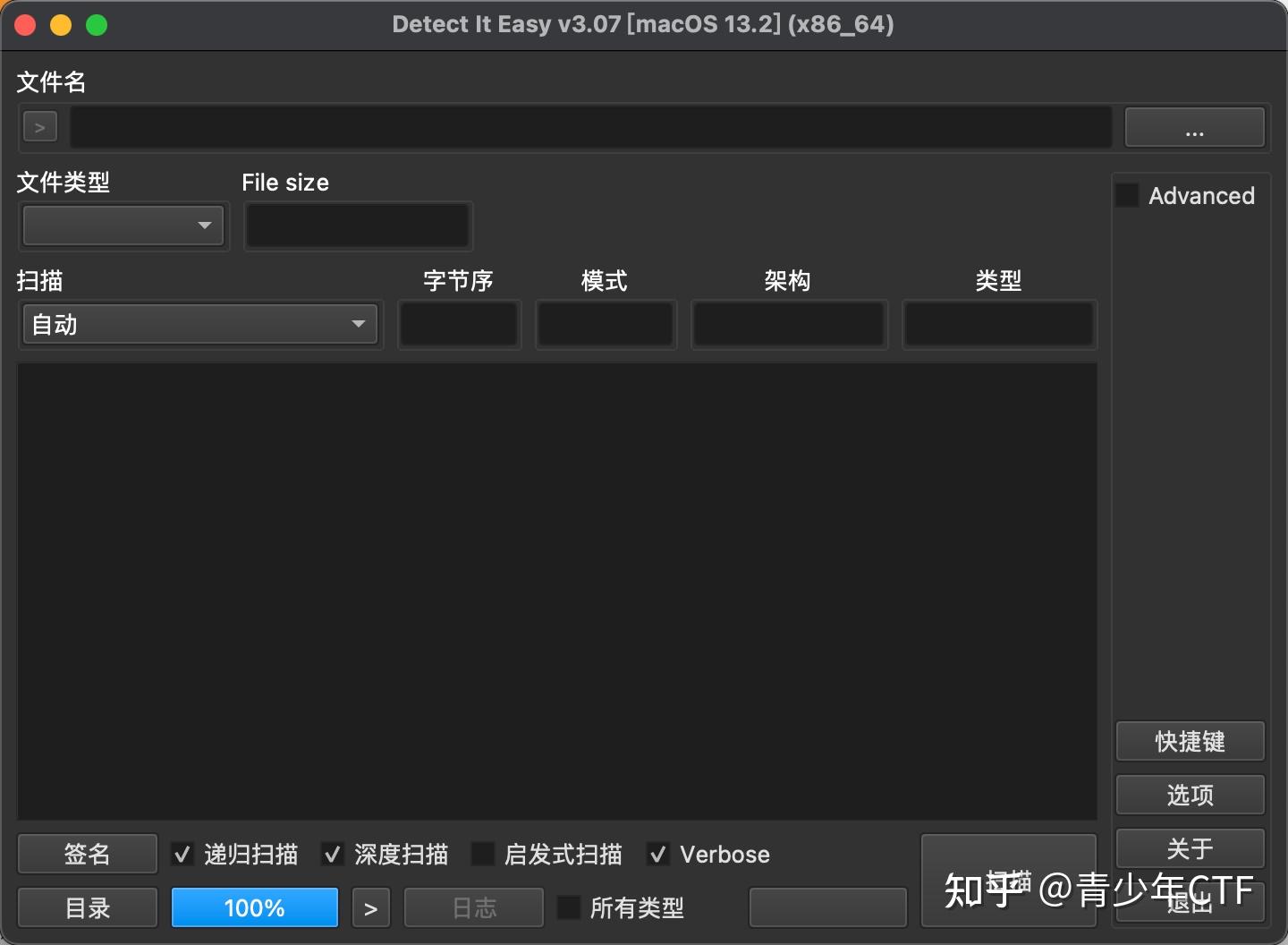Click the 目录 directory button
This screenshot has height=945, width=1288.
point(88,907)
